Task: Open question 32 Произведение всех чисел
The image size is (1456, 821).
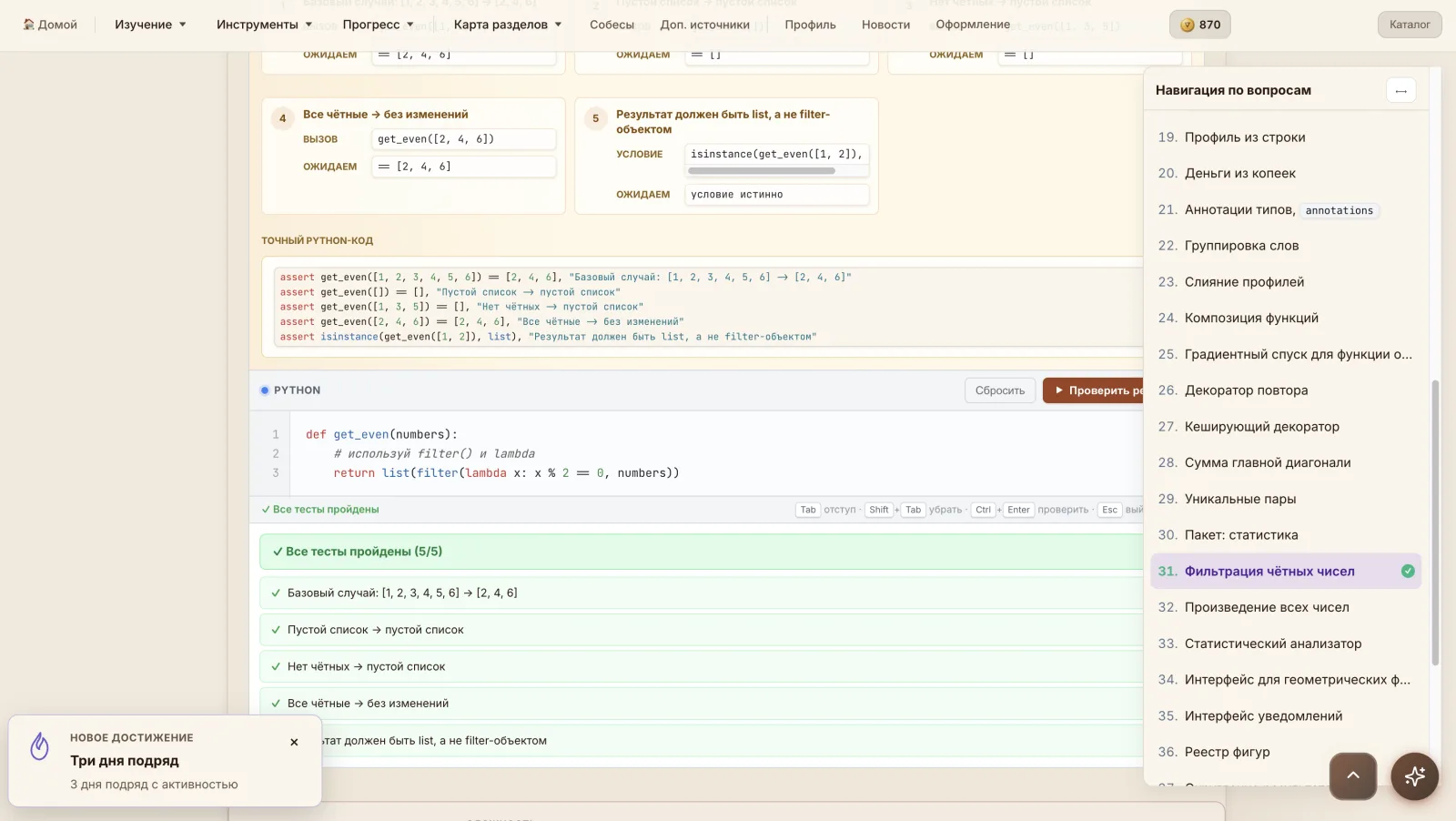Action: pos(1285,607)
